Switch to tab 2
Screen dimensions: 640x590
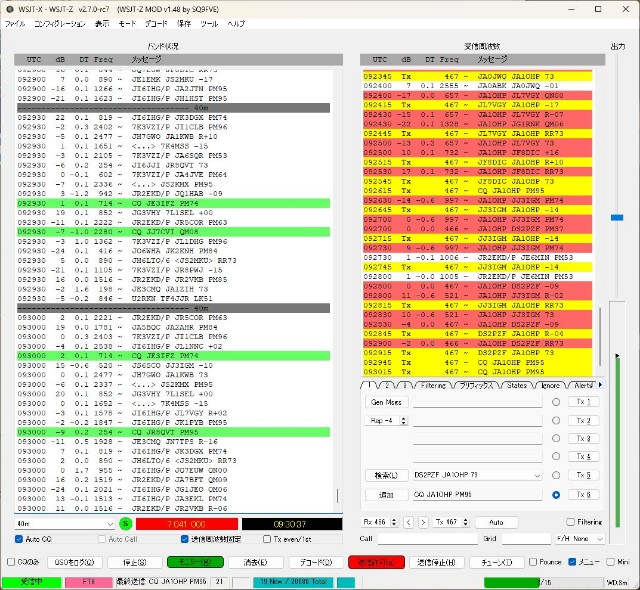[x=387, y=385]
